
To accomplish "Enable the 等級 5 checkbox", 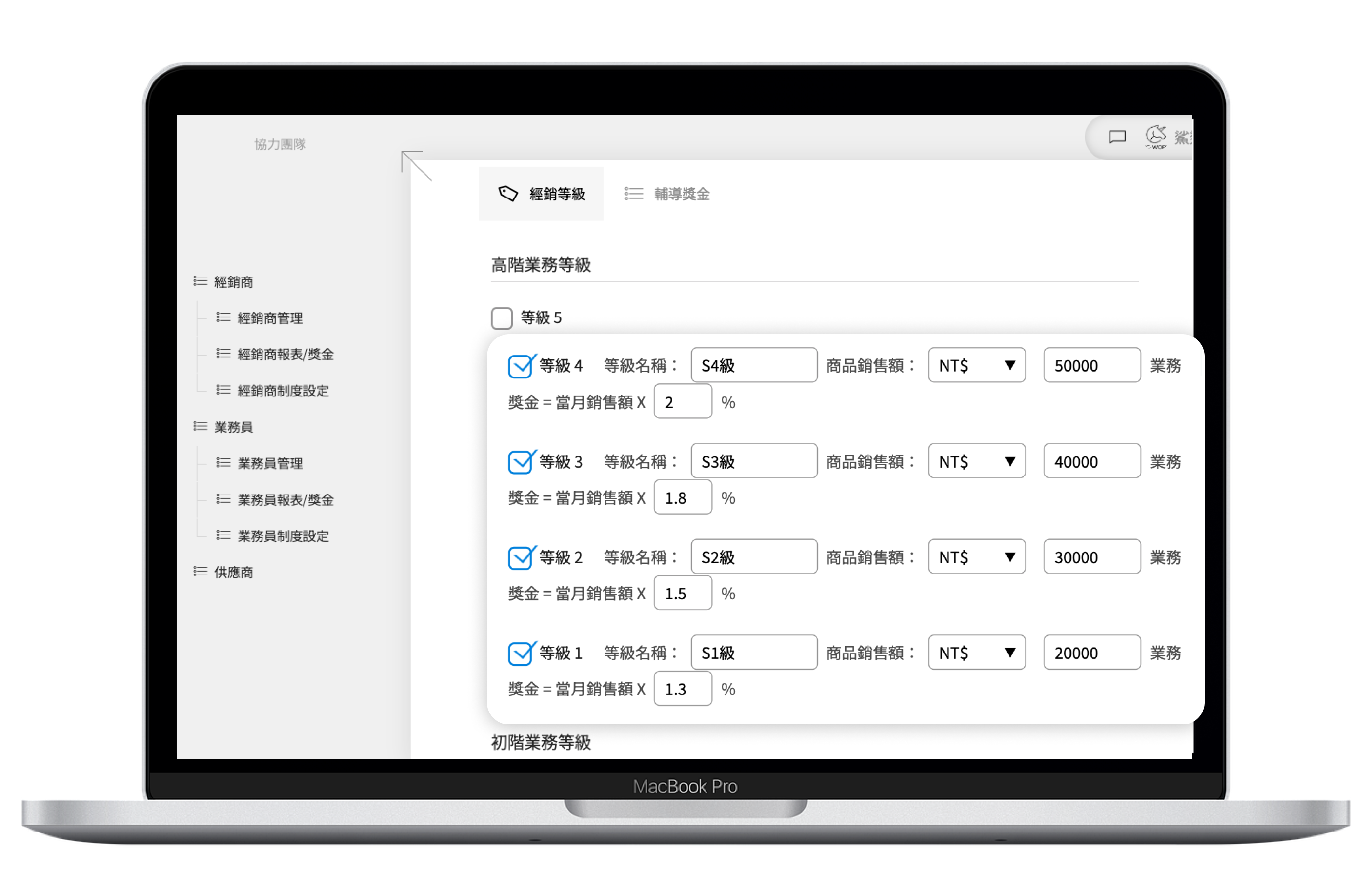I will [x=502, y=318].
